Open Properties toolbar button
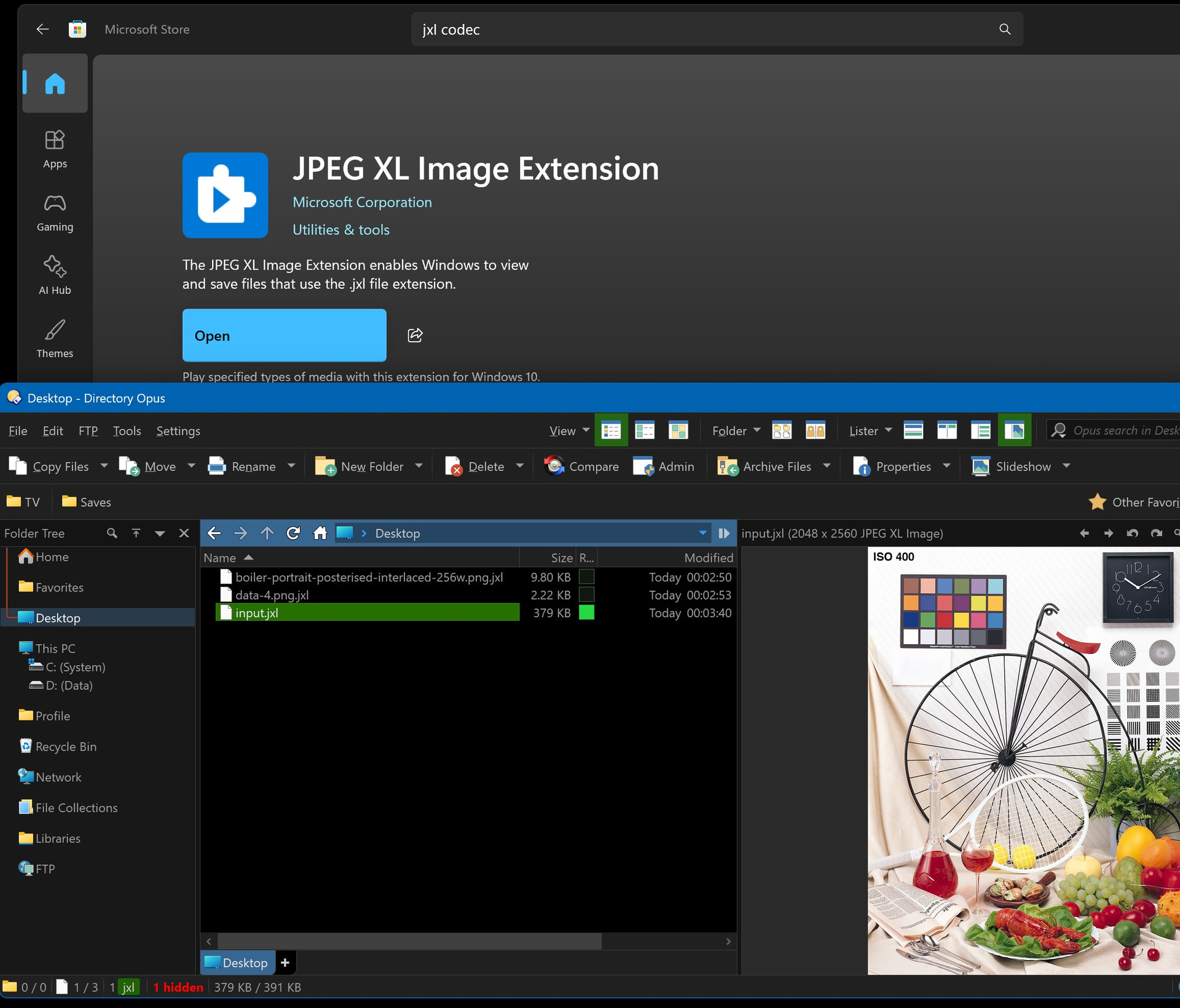This screenshot has width=1180, height=1008. click(x=892, y=467)
